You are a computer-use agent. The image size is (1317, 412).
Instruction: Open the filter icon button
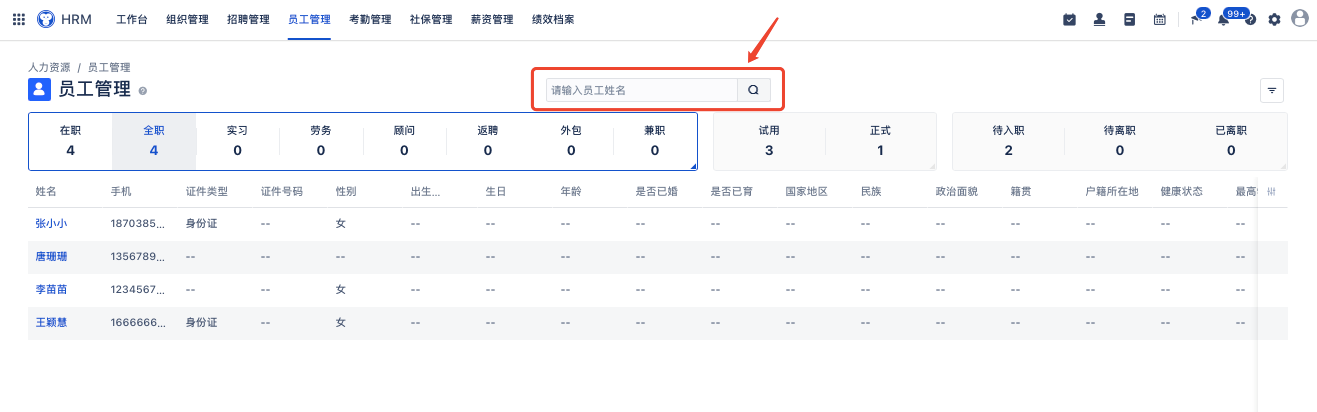[x=1272, y=90]
